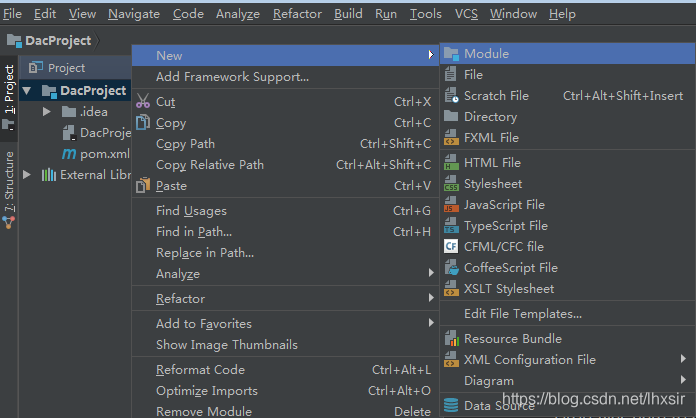This screenshot has height=418, width=696.
Task: Open the VCS menu
Action: [x=466, y=14]
